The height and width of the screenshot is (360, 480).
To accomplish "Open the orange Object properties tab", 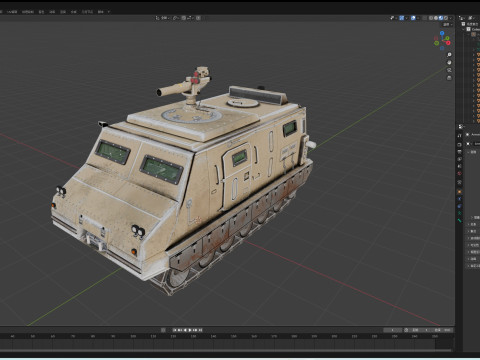I will (459, 192).
